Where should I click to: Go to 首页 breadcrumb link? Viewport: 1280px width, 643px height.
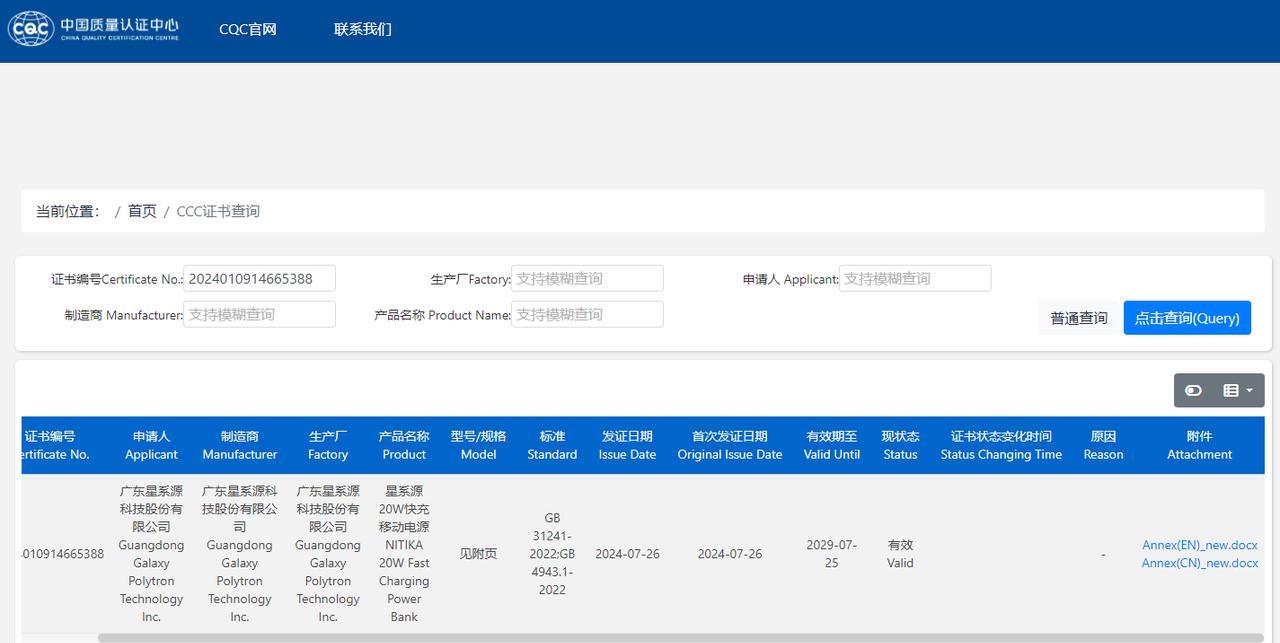coord(142,211)
